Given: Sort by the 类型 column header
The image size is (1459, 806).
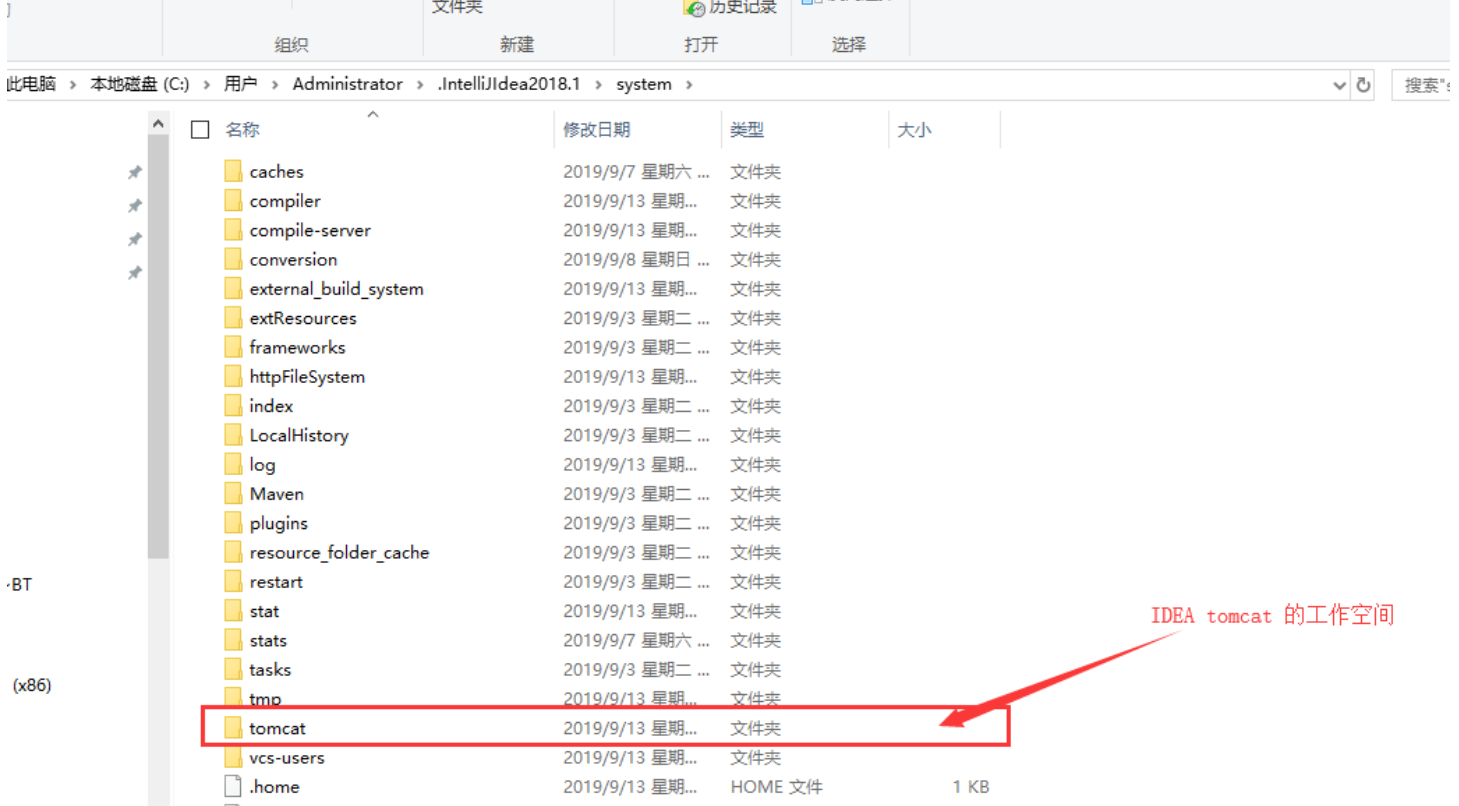Looking at the screenshot, I should pos(747,130).
